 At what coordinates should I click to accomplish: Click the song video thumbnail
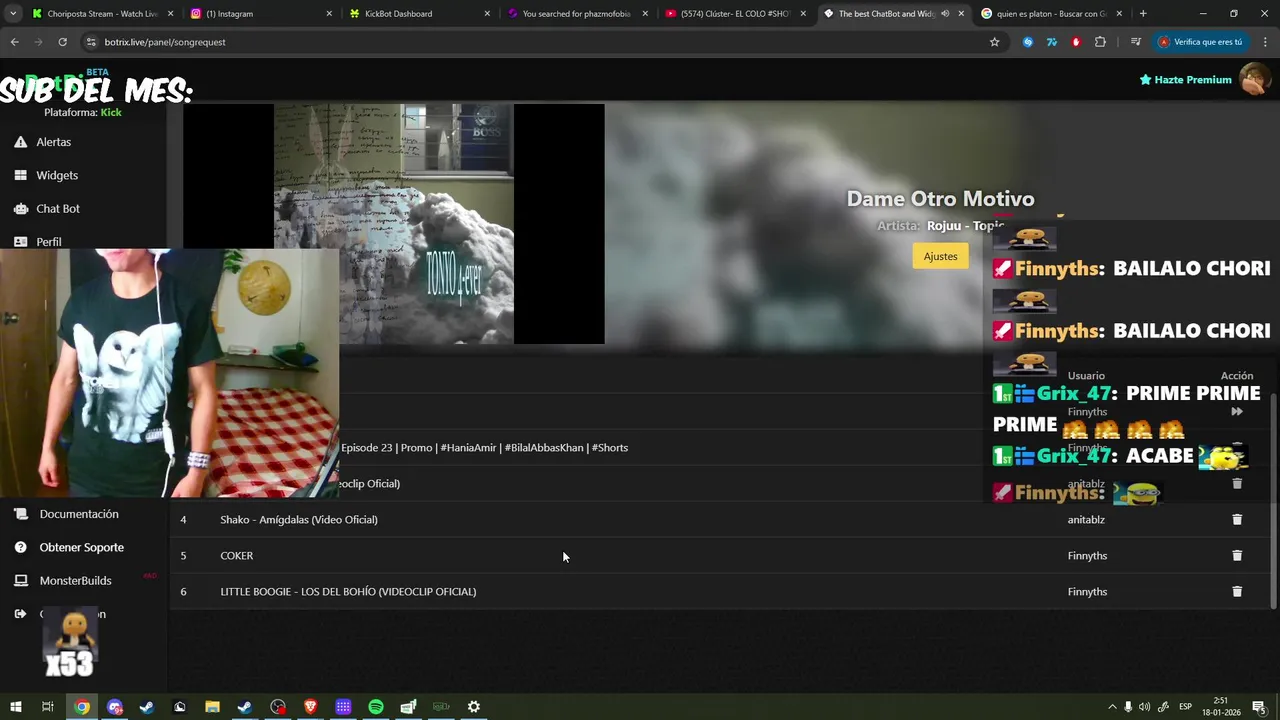[394, 224]
